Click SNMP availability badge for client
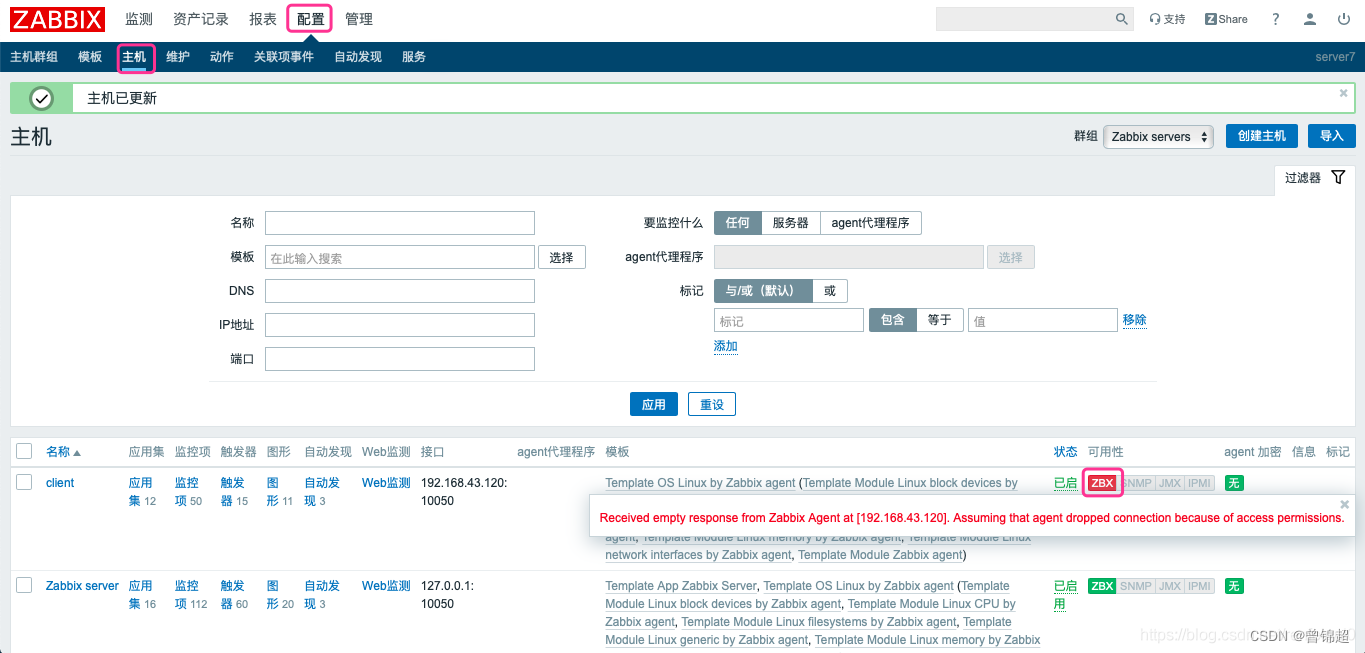 point(1136,483)
